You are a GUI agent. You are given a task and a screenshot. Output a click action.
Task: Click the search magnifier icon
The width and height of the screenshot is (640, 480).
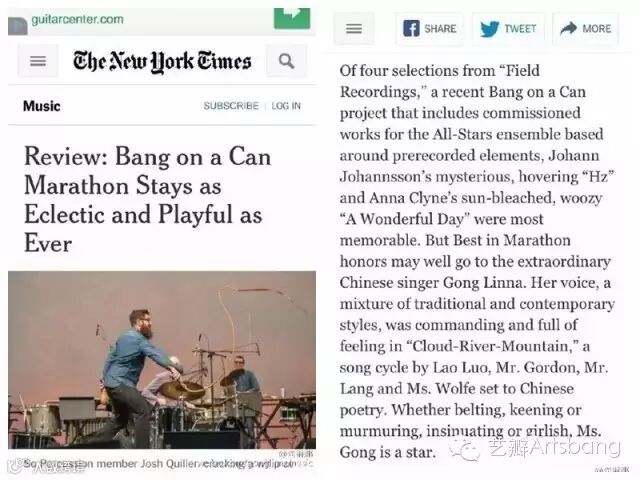(286, 61)
